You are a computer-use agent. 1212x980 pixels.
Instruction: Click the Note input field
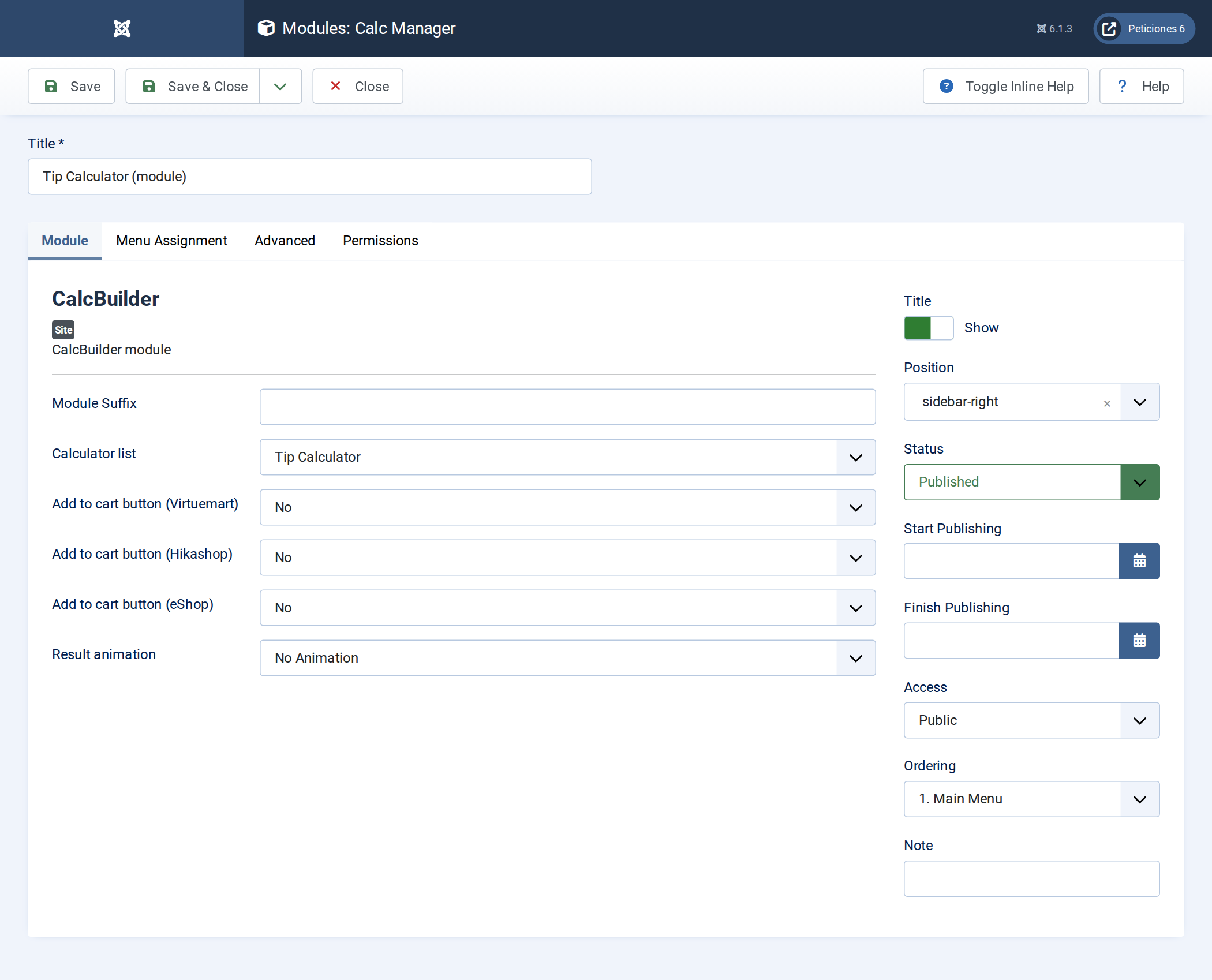1032,879
